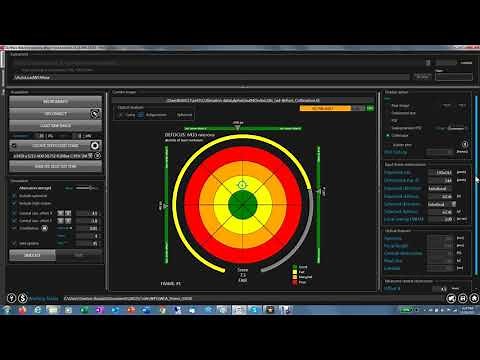This screenshot has height=360, width=480.
Task: Click first icon in Central axis offset X row
Action: [x=60, y=213]
